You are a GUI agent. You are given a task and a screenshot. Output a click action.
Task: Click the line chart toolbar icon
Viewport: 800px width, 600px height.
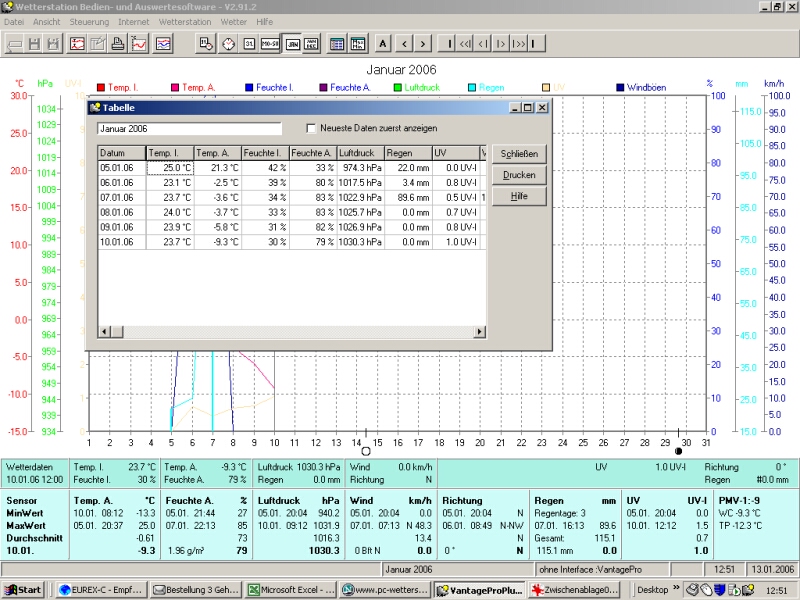click(x=140, y=43)
